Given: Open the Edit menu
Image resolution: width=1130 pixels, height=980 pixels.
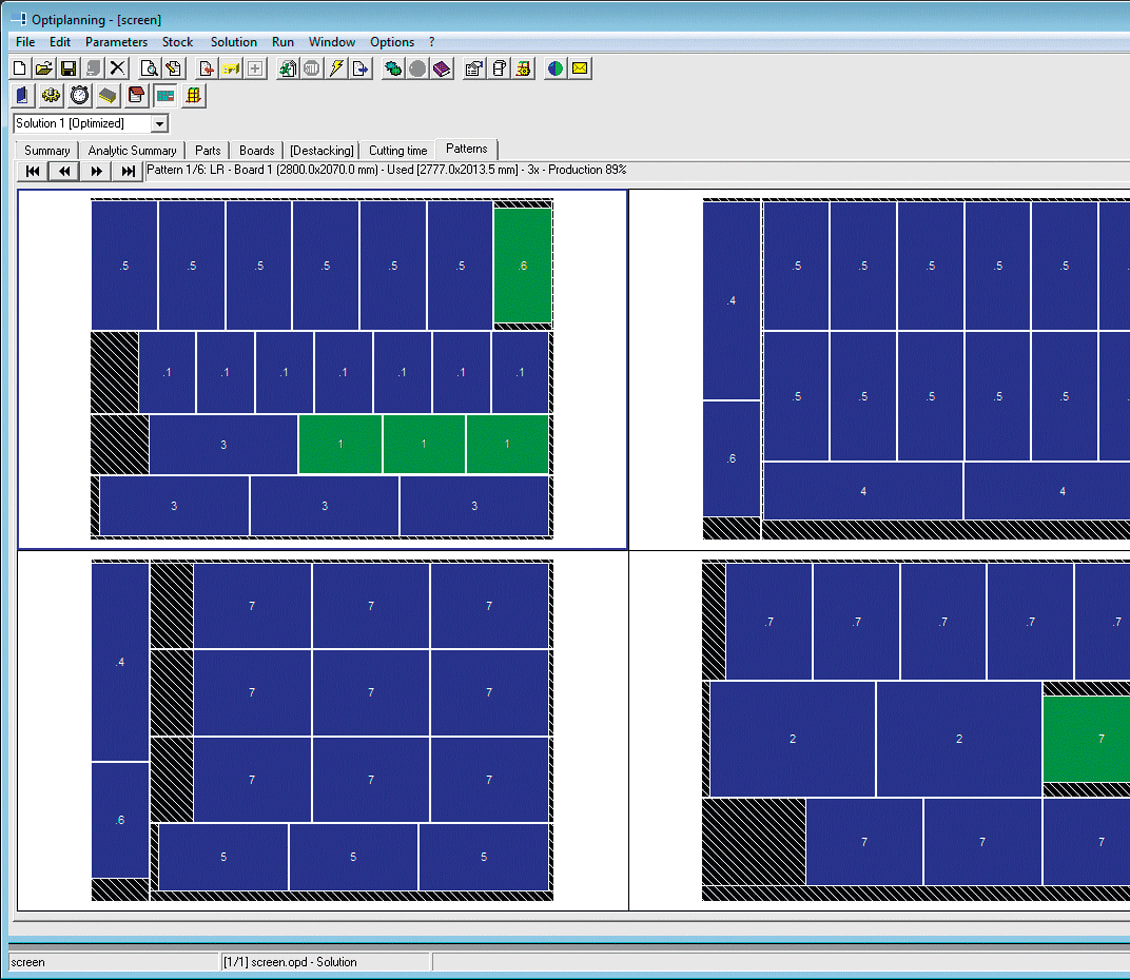Looking at the screenshot, I should click(x=60, y=42).
